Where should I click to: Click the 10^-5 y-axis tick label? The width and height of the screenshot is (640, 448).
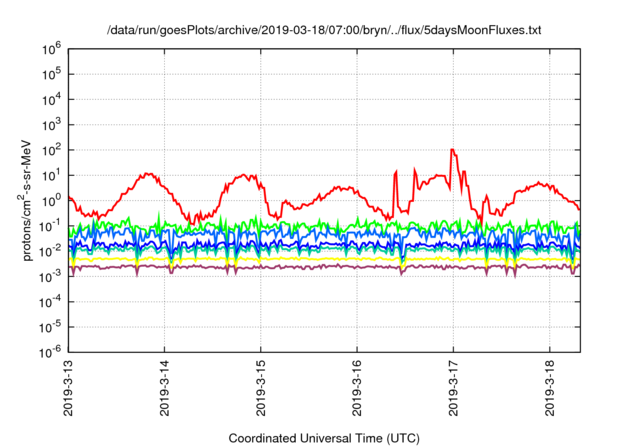(x=50, y=327)
